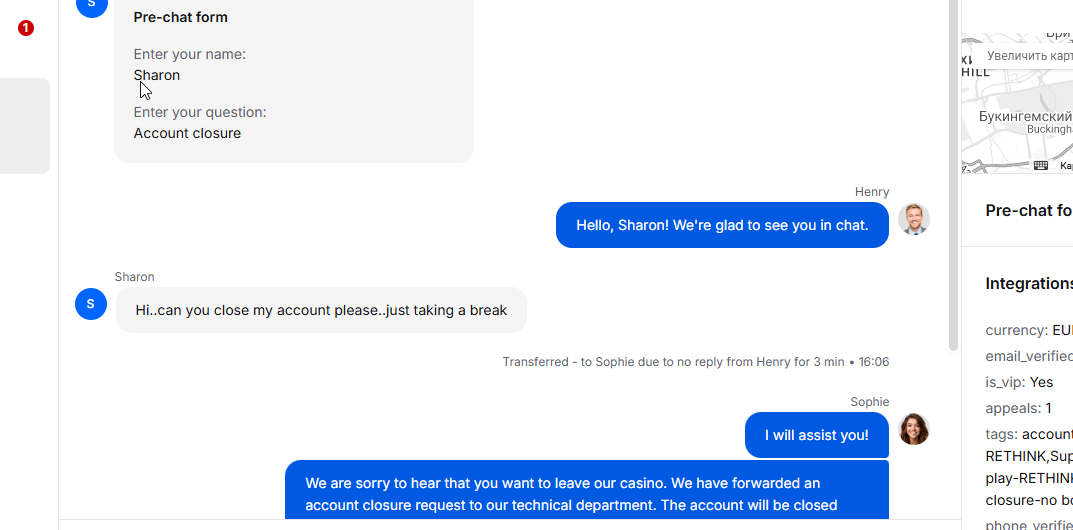Click Sharon's blue S avatar beside her message
Viewport: 1073px width, 530px height.
coord(91,304)
